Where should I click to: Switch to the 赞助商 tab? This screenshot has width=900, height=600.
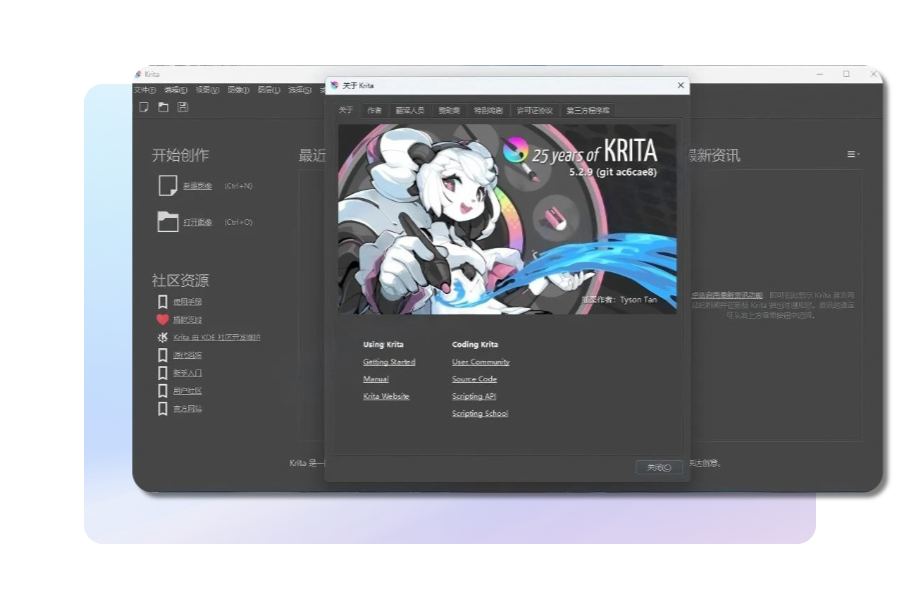[449, 110]
